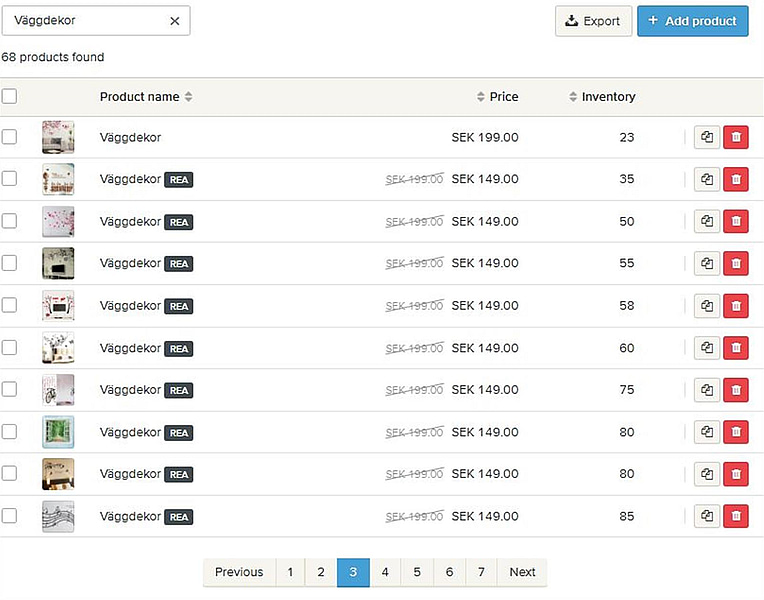Export the product list

point(593,21)
